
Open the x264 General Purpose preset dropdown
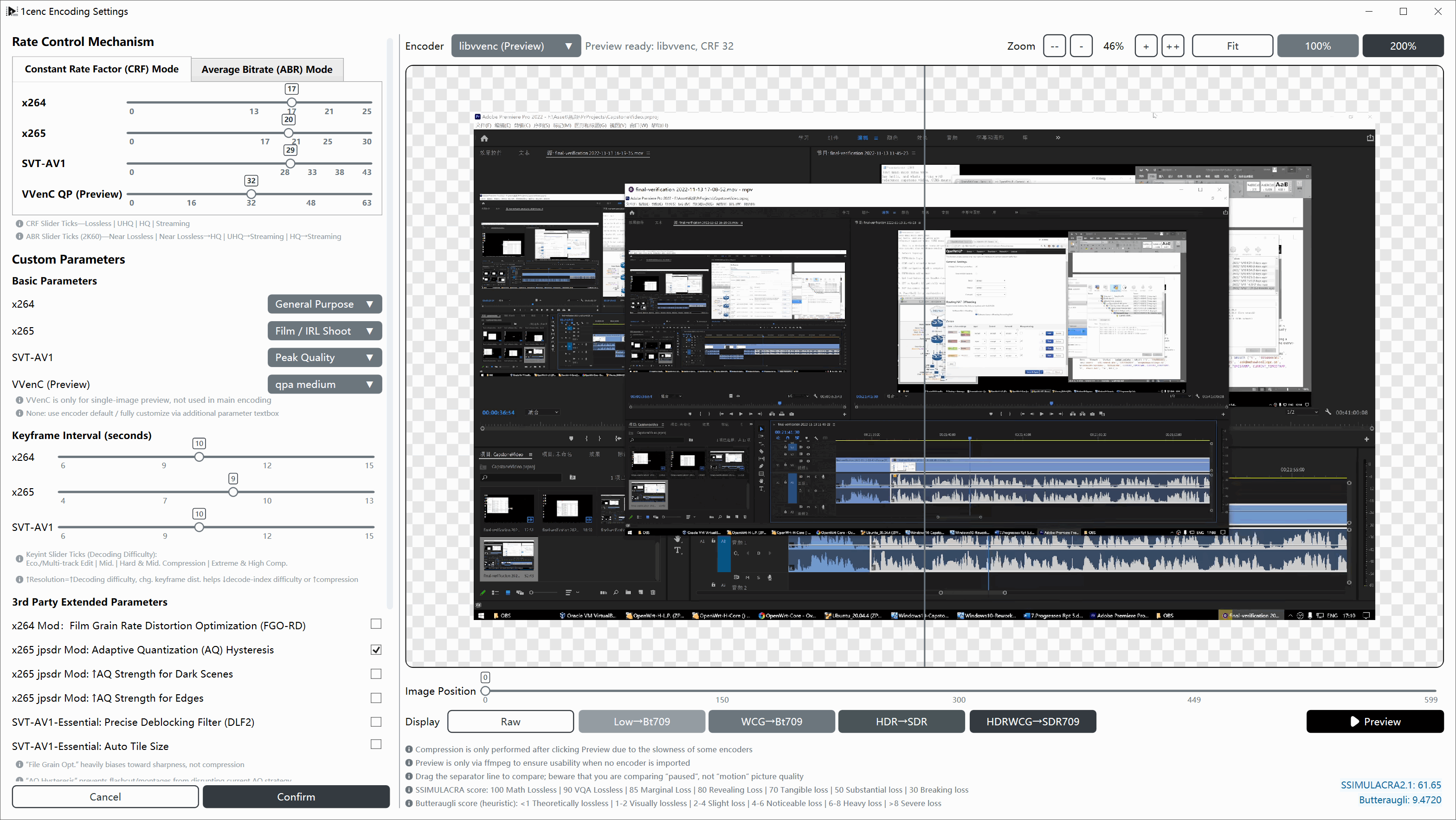pyautogui.click(x=324, y=304)
